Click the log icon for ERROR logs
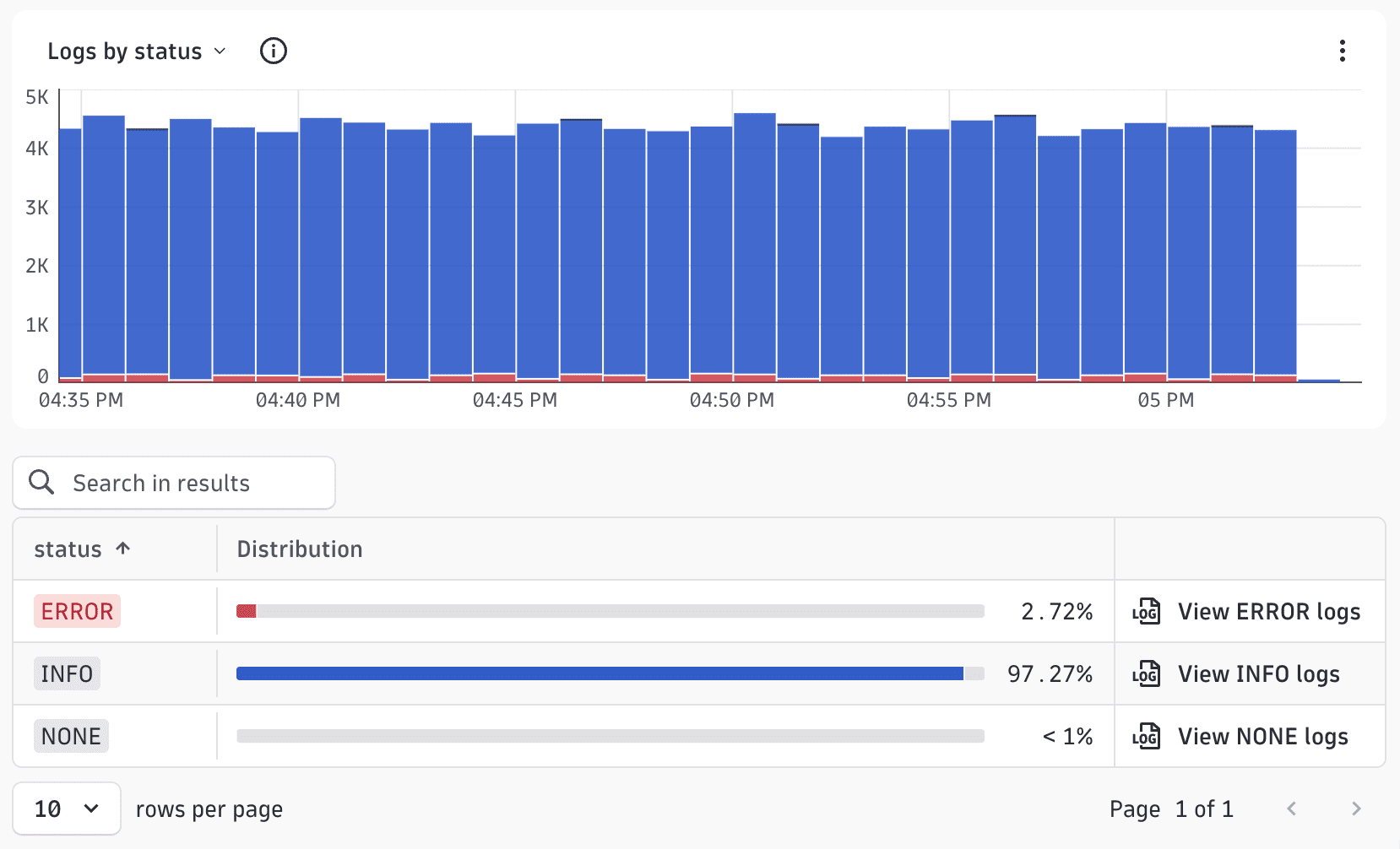Viewport: 1400px width, 849px height. [x=1146, y=611]
